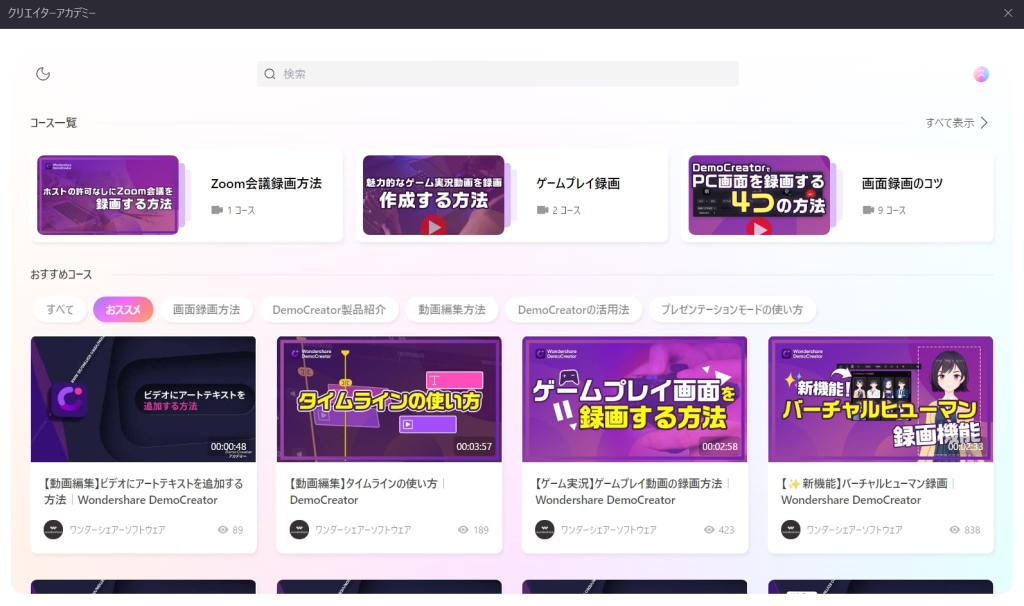Image resolution: width=1024 pixels, height=606 pixels.
Task: Open the 【動画編集】タイムラインの使い方 title
Action: click(367, 492)
